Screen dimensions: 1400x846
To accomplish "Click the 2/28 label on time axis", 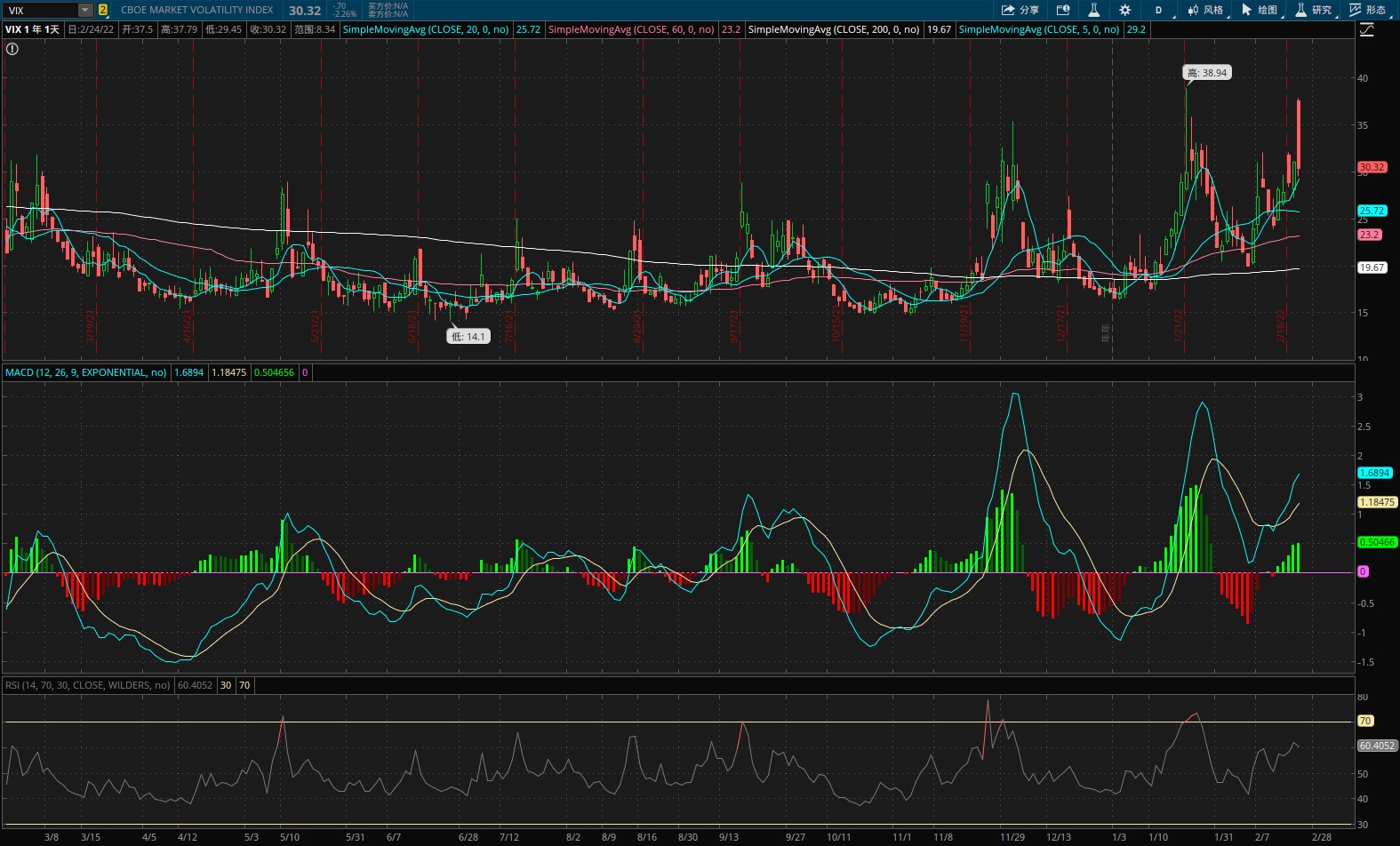I will point(1322,837).
